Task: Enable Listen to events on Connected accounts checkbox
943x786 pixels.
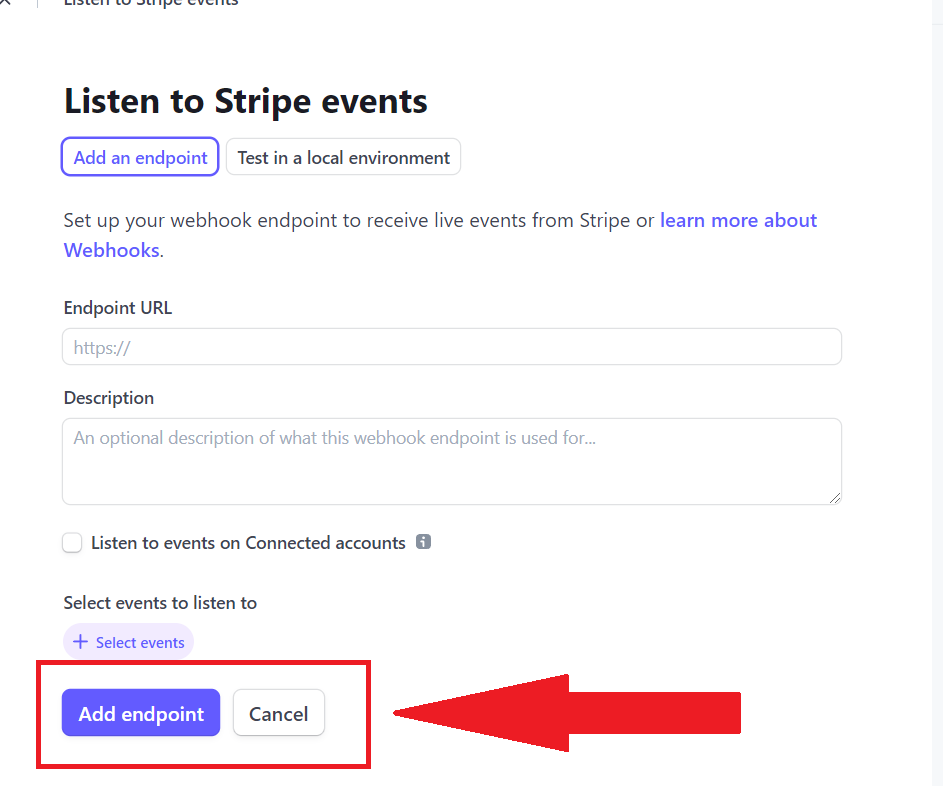Action: pyautogui.click(x=72, y=542)
